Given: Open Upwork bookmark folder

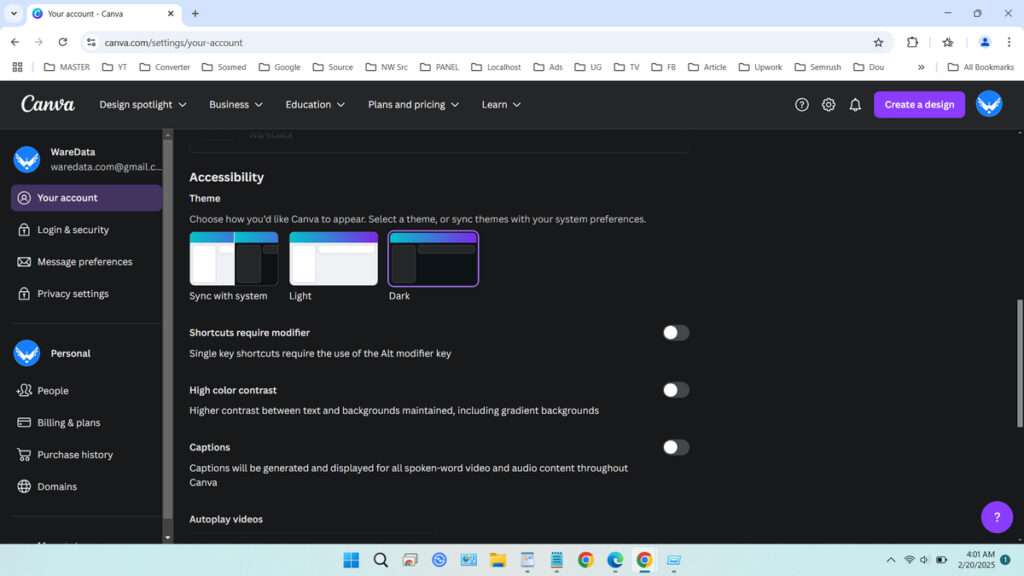Looking at the screenshot, I should click(x=760, y=67).
